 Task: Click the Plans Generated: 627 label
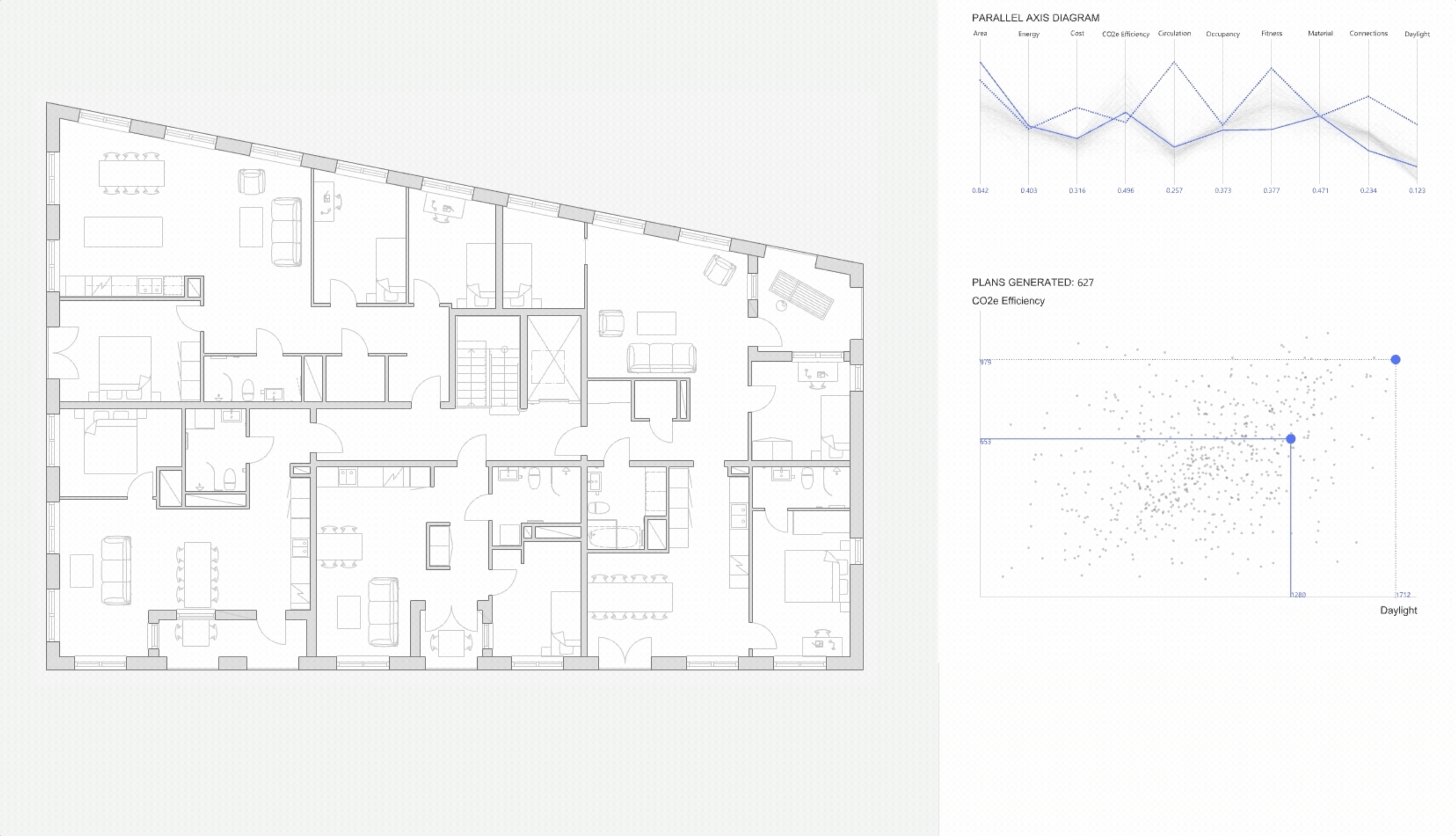click(x=1032, y=283)
